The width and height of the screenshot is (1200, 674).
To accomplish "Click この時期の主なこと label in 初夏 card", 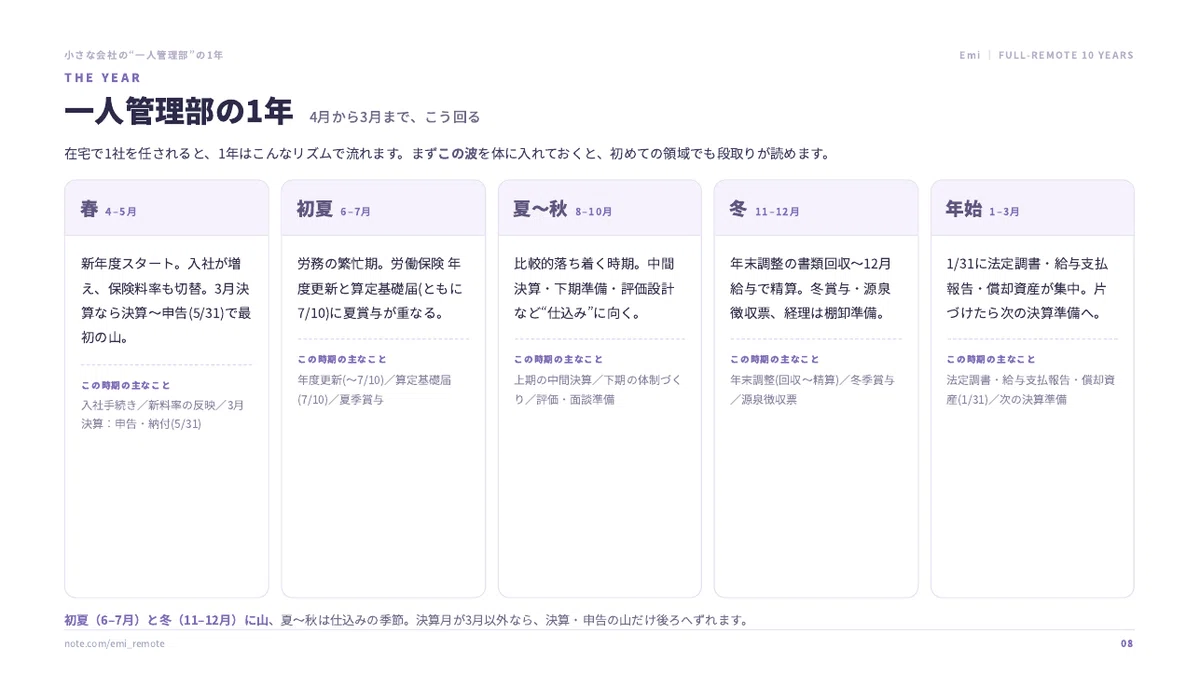I will click(x=342, y=359).
